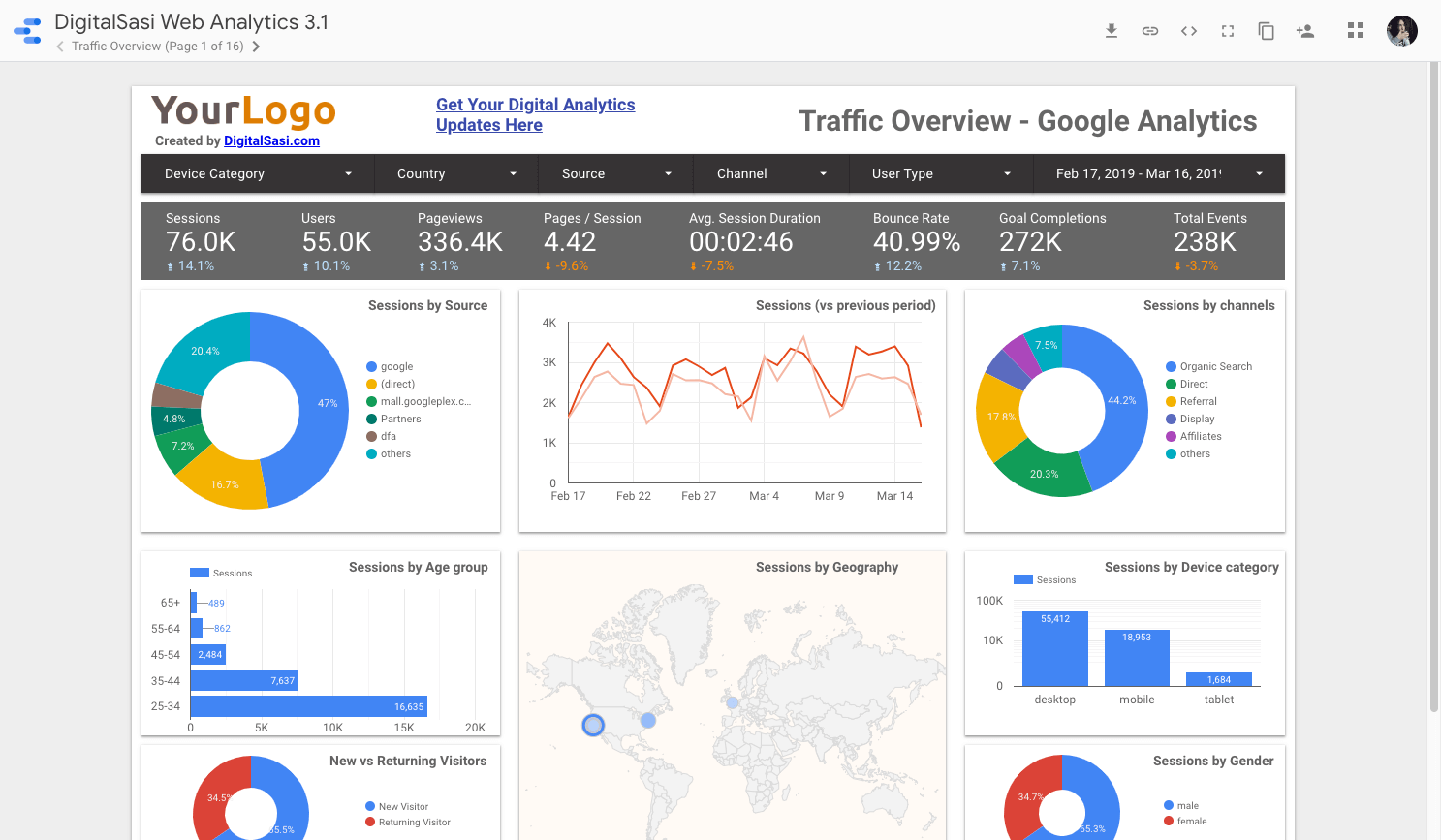Open the user account avatar
Screen dimensions: 1441x840
pyautogui.click(x=1402, y=31)
